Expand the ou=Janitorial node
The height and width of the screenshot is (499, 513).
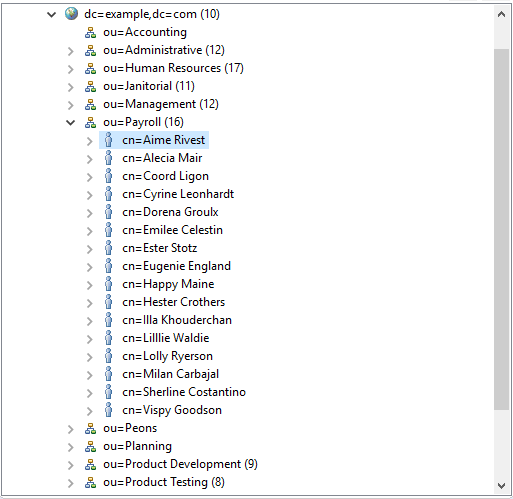pos(71,87)
